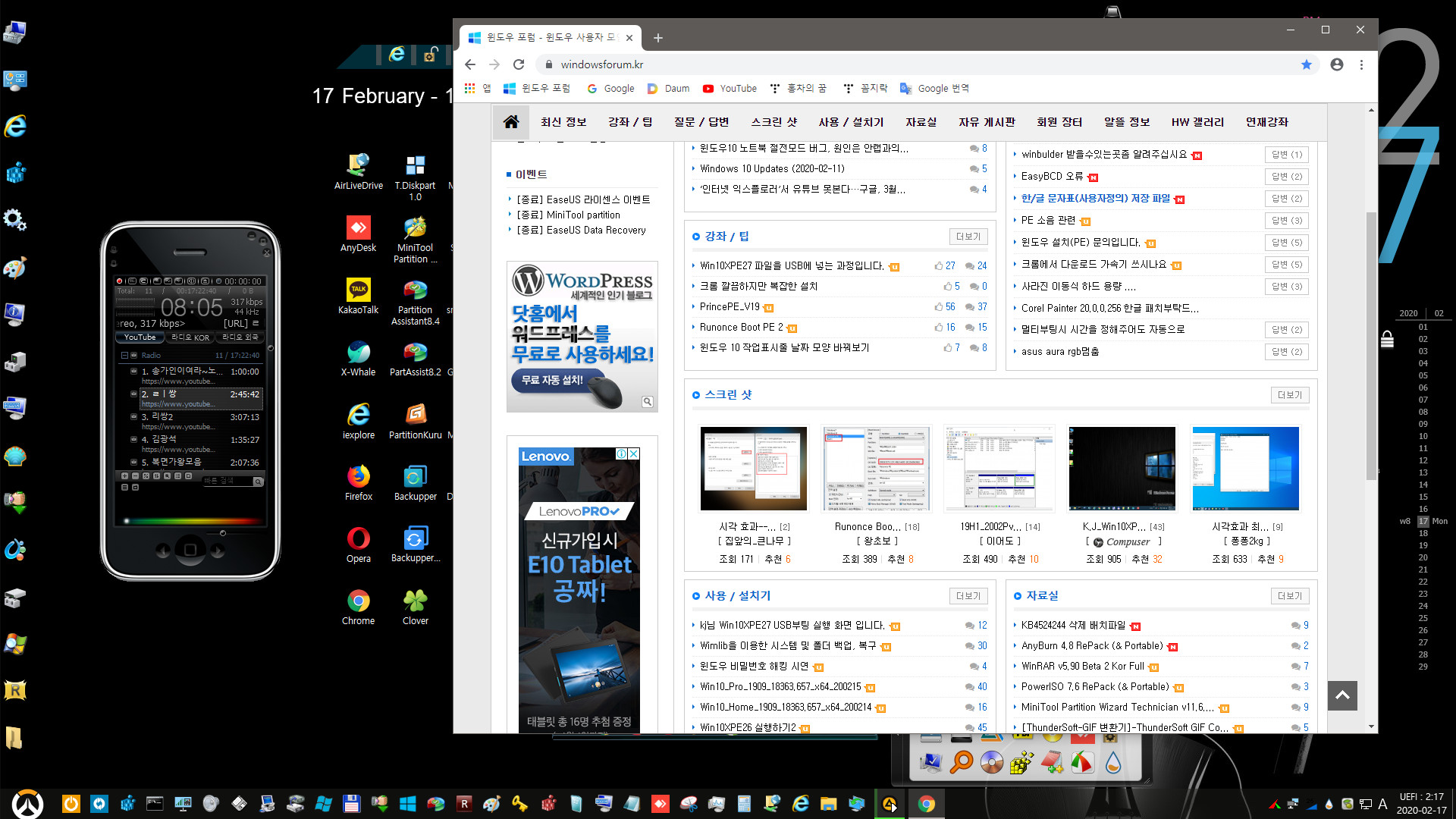Click the rainbow equalizer bar in player
This screenshot has height=819, width=1456.
coord(194,521)
